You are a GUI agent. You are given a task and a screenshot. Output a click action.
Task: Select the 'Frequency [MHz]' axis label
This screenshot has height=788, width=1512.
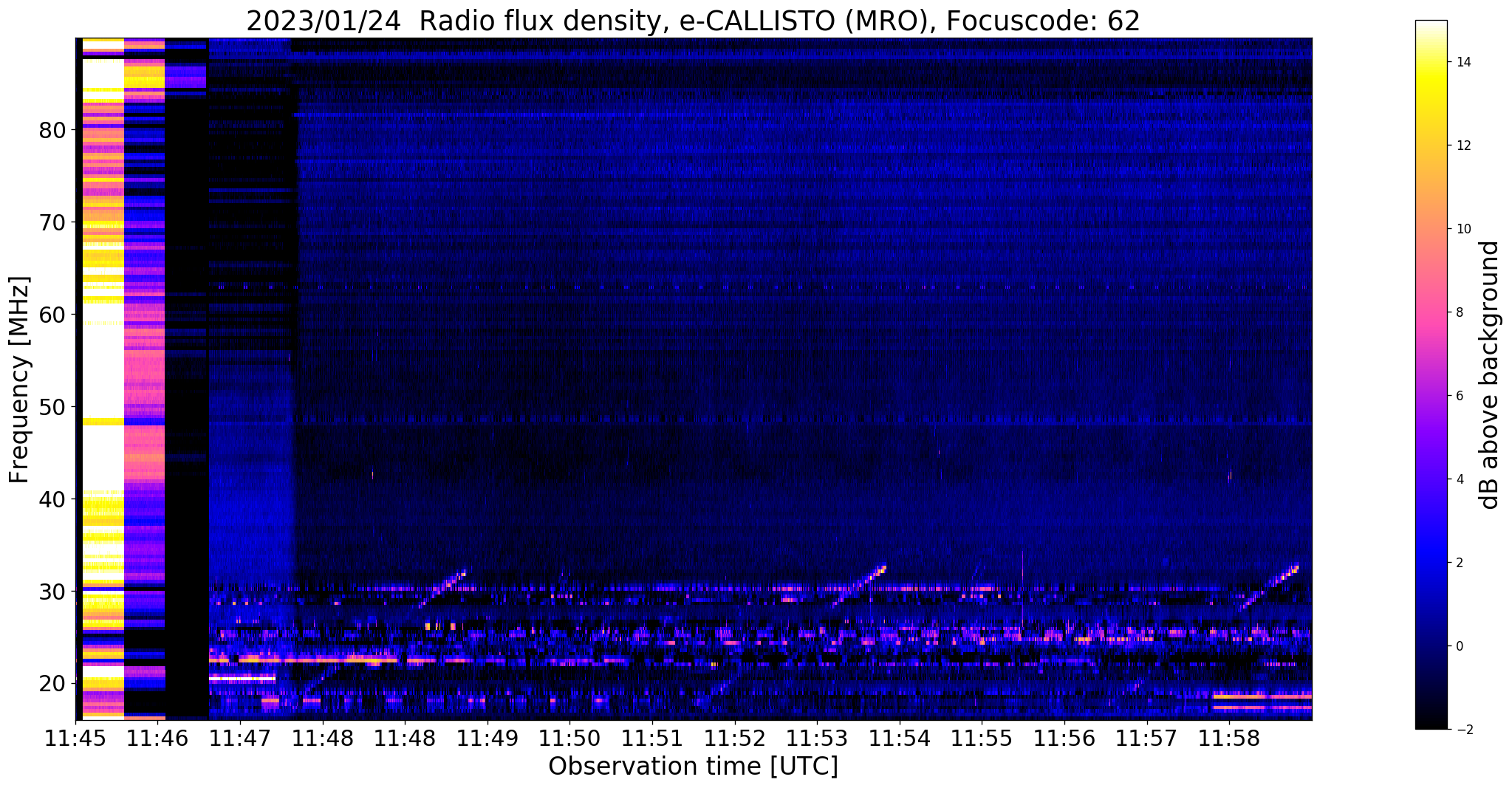pyautogui.click(x=19, y=379)
